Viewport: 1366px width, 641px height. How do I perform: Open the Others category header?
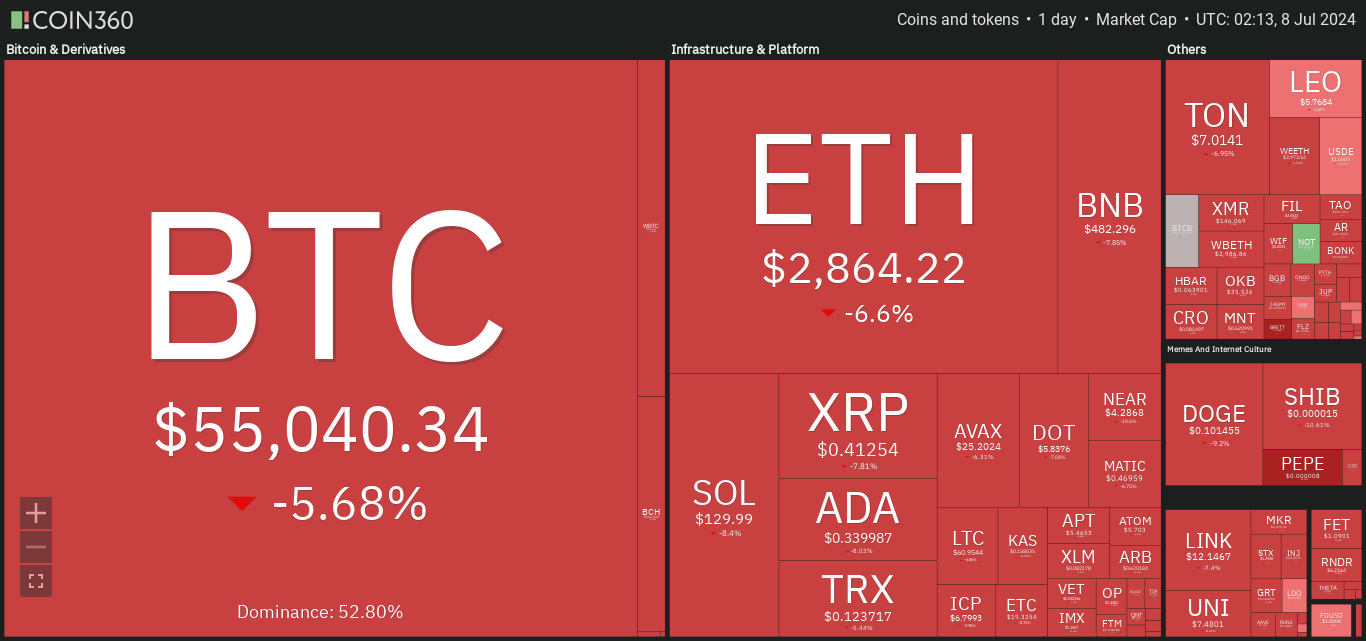tap(1187, 49)
